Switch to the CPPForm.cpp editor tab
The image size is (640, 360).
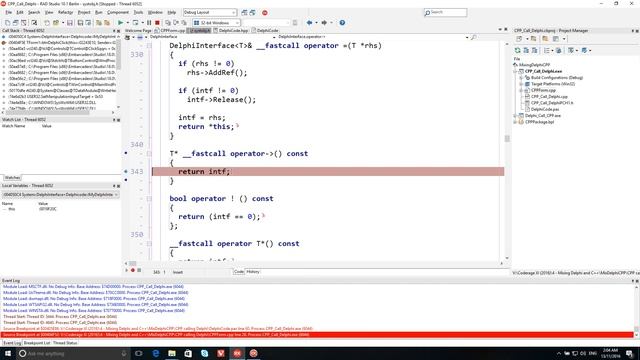[170, 30]
